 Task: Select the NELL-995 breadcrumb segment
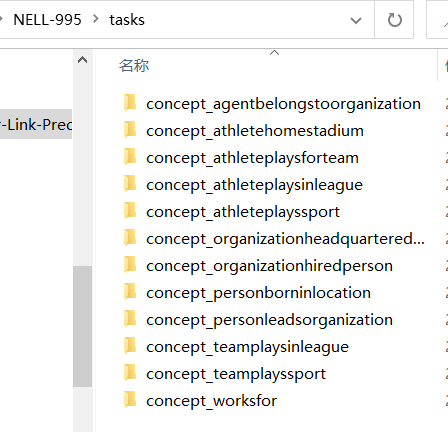click(47, 20)
